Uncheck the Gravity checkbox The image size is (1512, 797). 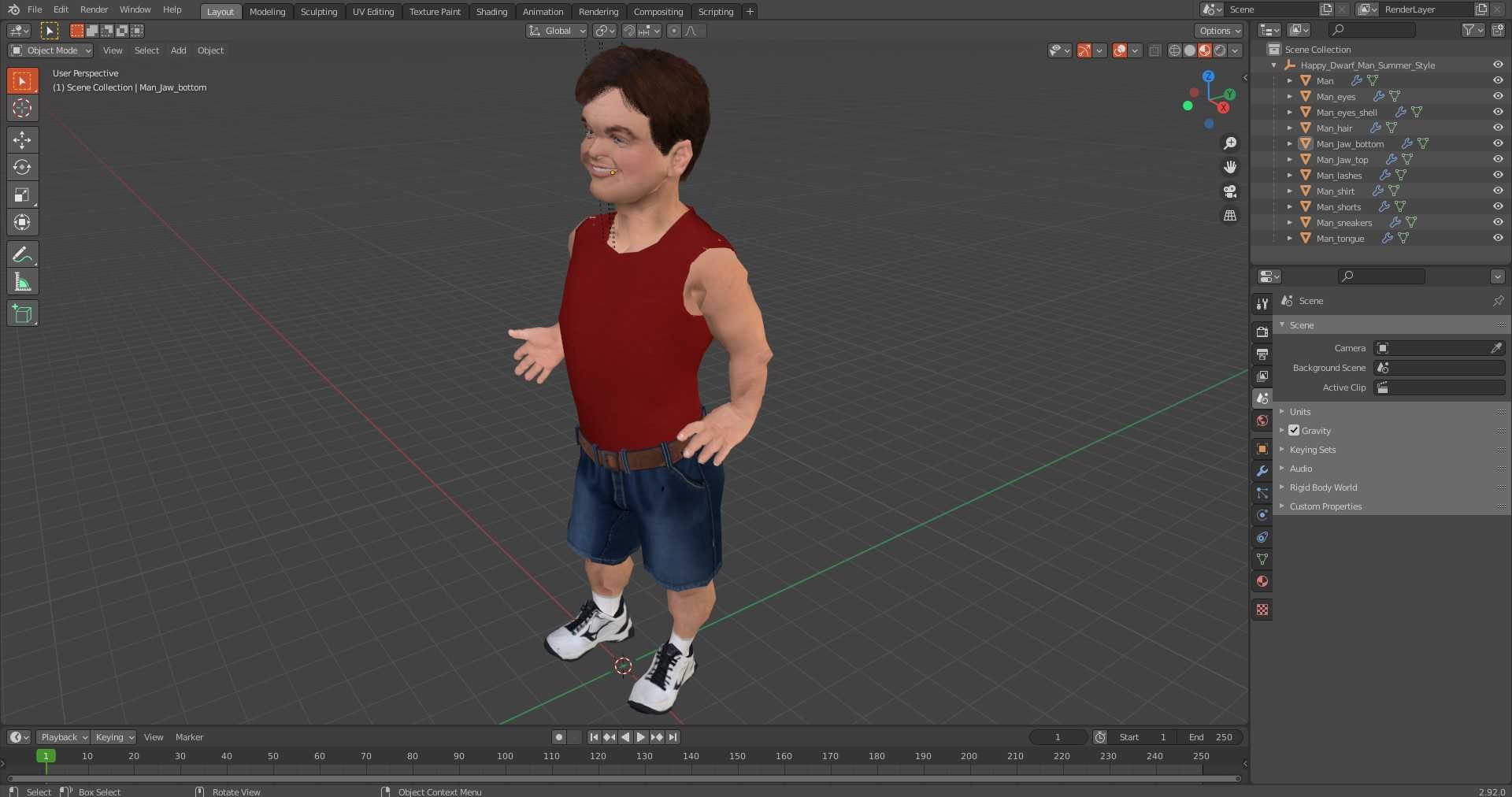tap(1294, 431)
